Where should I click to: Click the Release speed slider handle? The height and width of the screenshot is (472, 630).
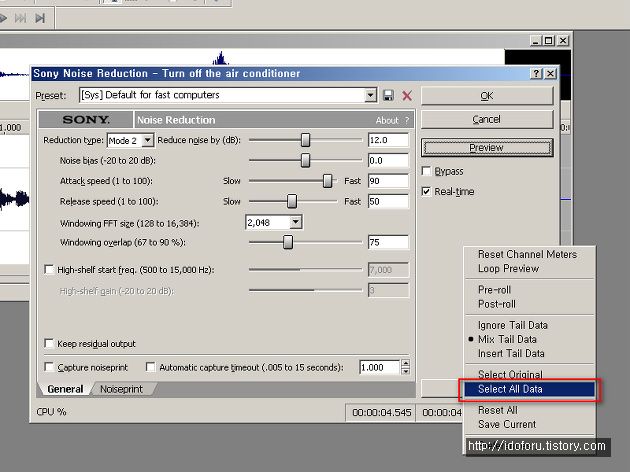292,201
